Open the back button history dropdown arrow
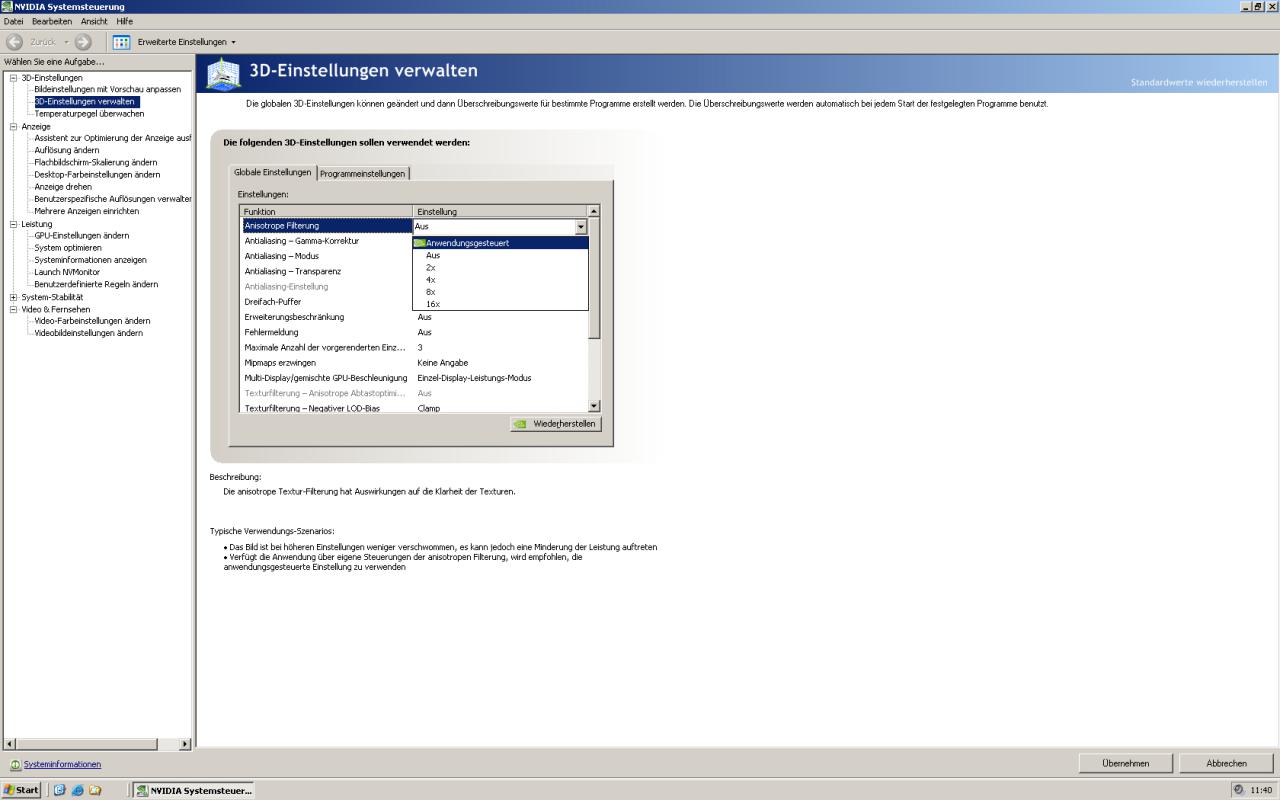Screen dimensions: 1280x800 tap(66, 42)
